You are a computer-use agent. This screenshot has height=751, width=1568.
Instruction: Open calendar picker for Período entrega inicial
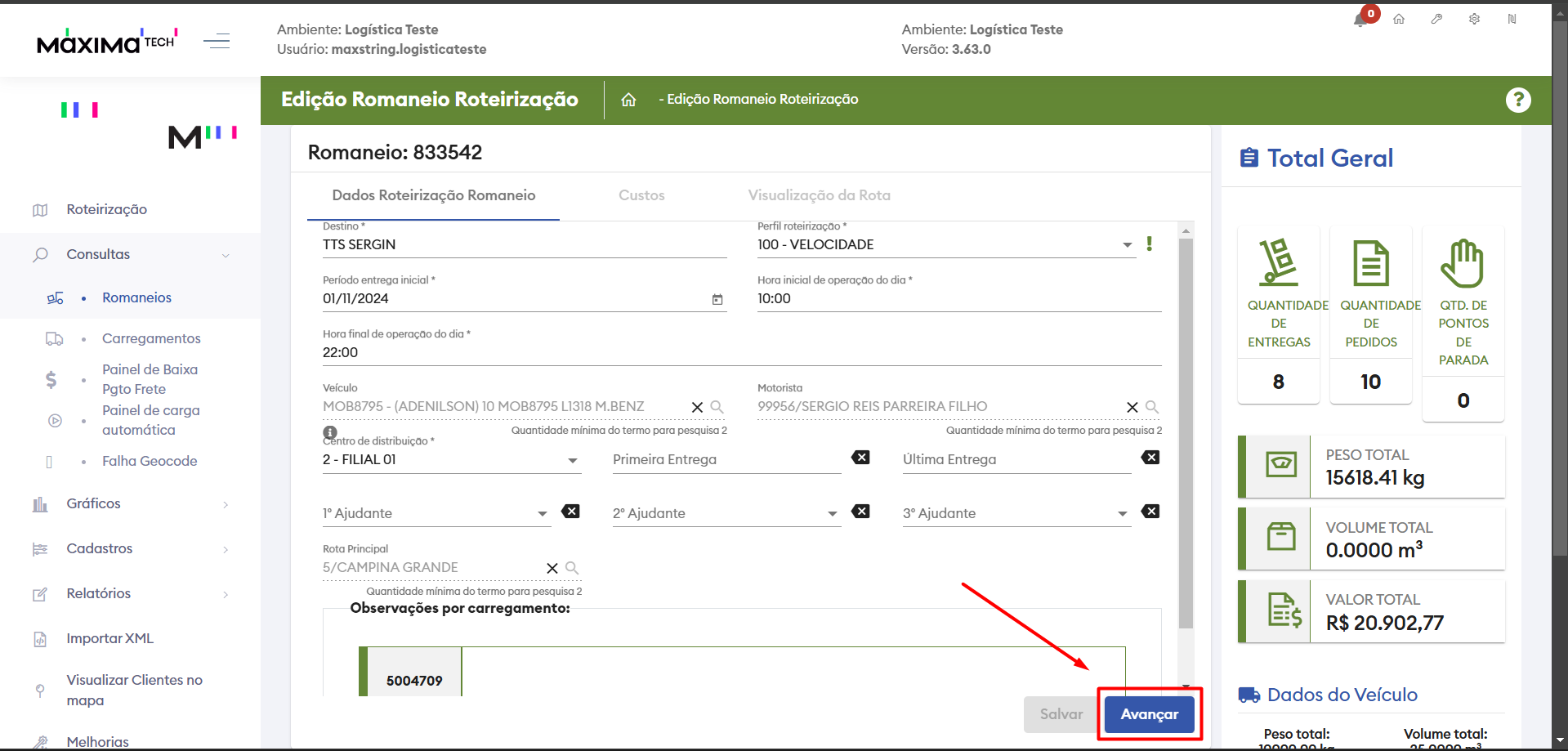click(717, 300)
